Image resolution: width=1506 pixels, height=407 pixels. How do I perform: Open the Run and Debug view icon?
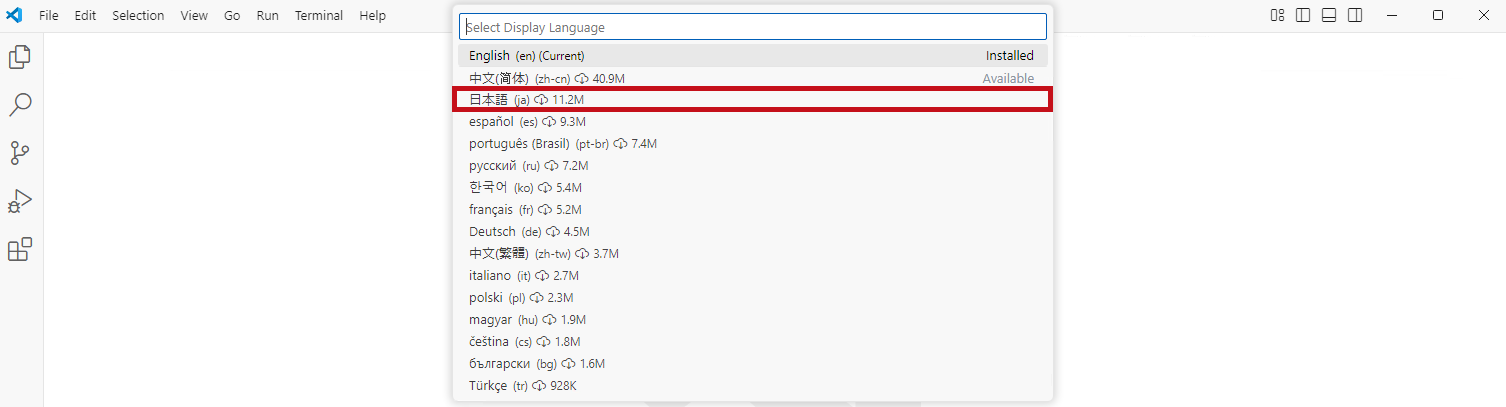[20, 201]
